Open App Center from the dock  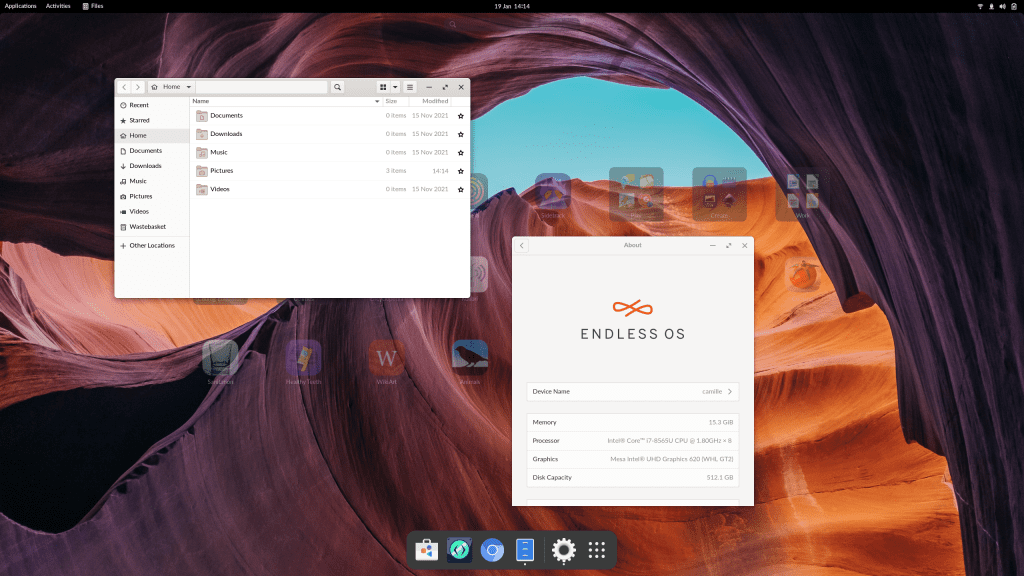pyautogui.click(x=426, y=550)
